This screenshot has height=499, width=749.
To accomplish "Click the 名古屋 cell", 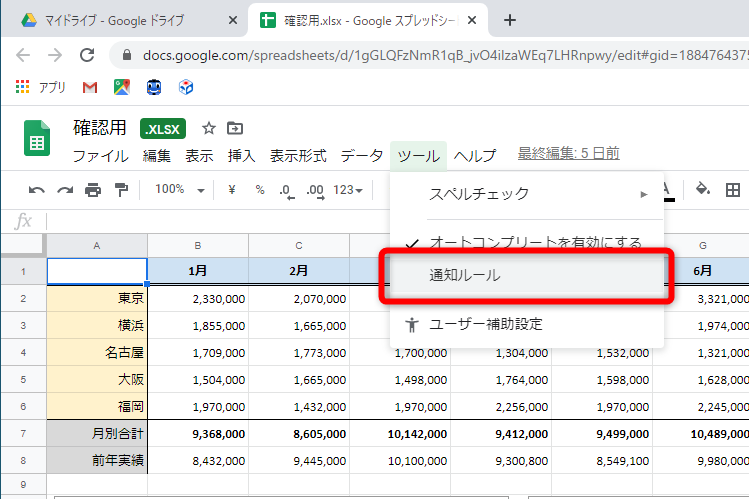I will pos(97,352).
